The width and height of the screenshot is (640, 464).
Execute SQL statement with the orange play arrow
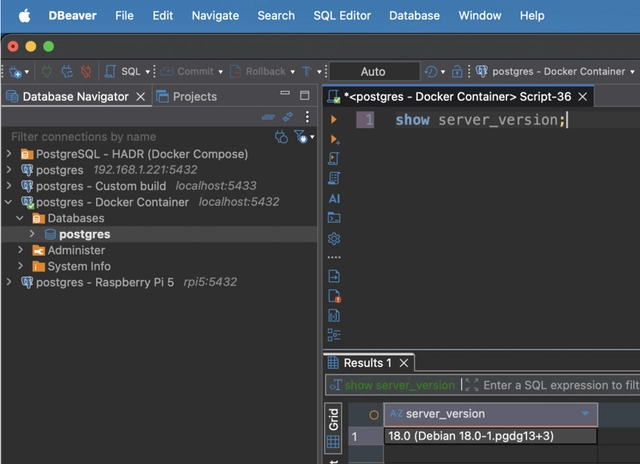334,120
